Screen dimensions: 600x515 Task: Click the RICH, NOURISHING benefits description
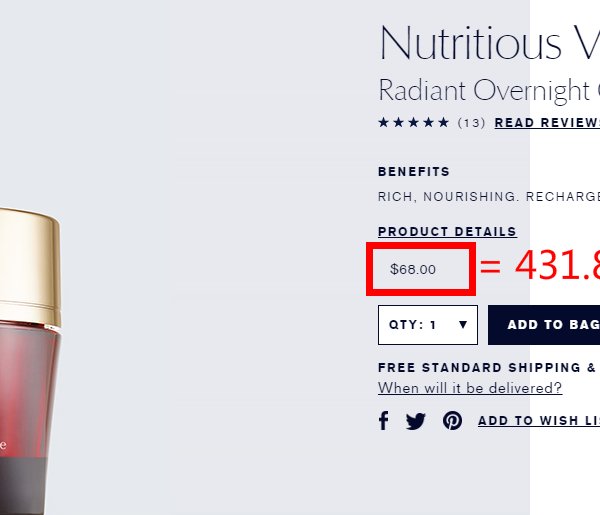point(489,196)
